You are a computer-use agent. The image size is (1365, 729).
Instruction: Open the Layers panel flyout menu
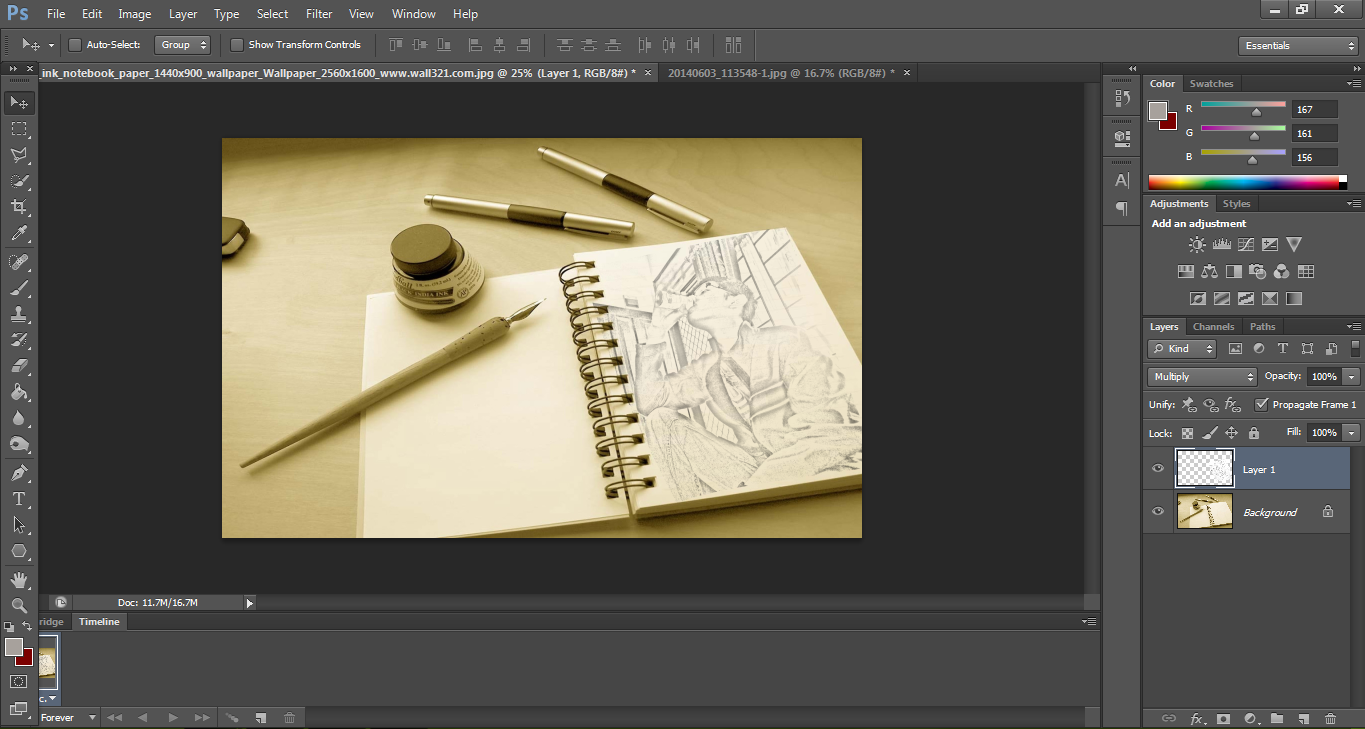tap(1353, 327)
